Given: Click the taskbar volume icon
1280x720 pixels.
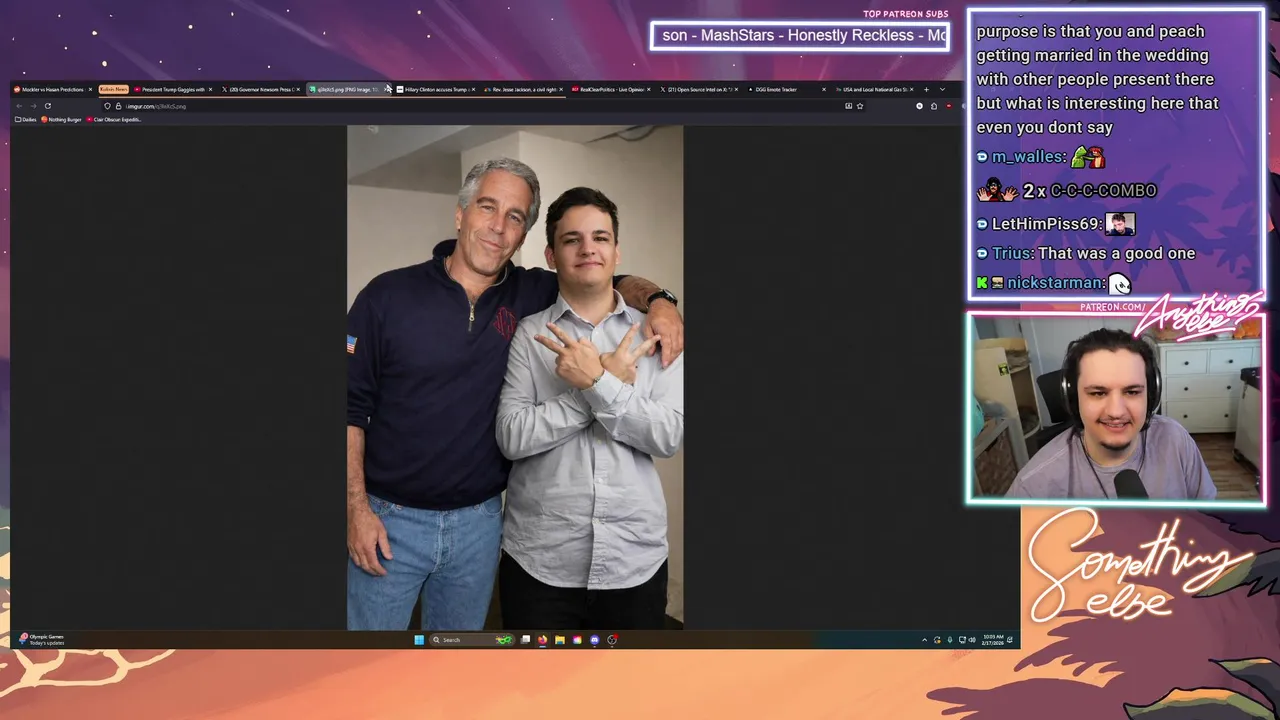Looking at the screenshot, I should (972, 640).
